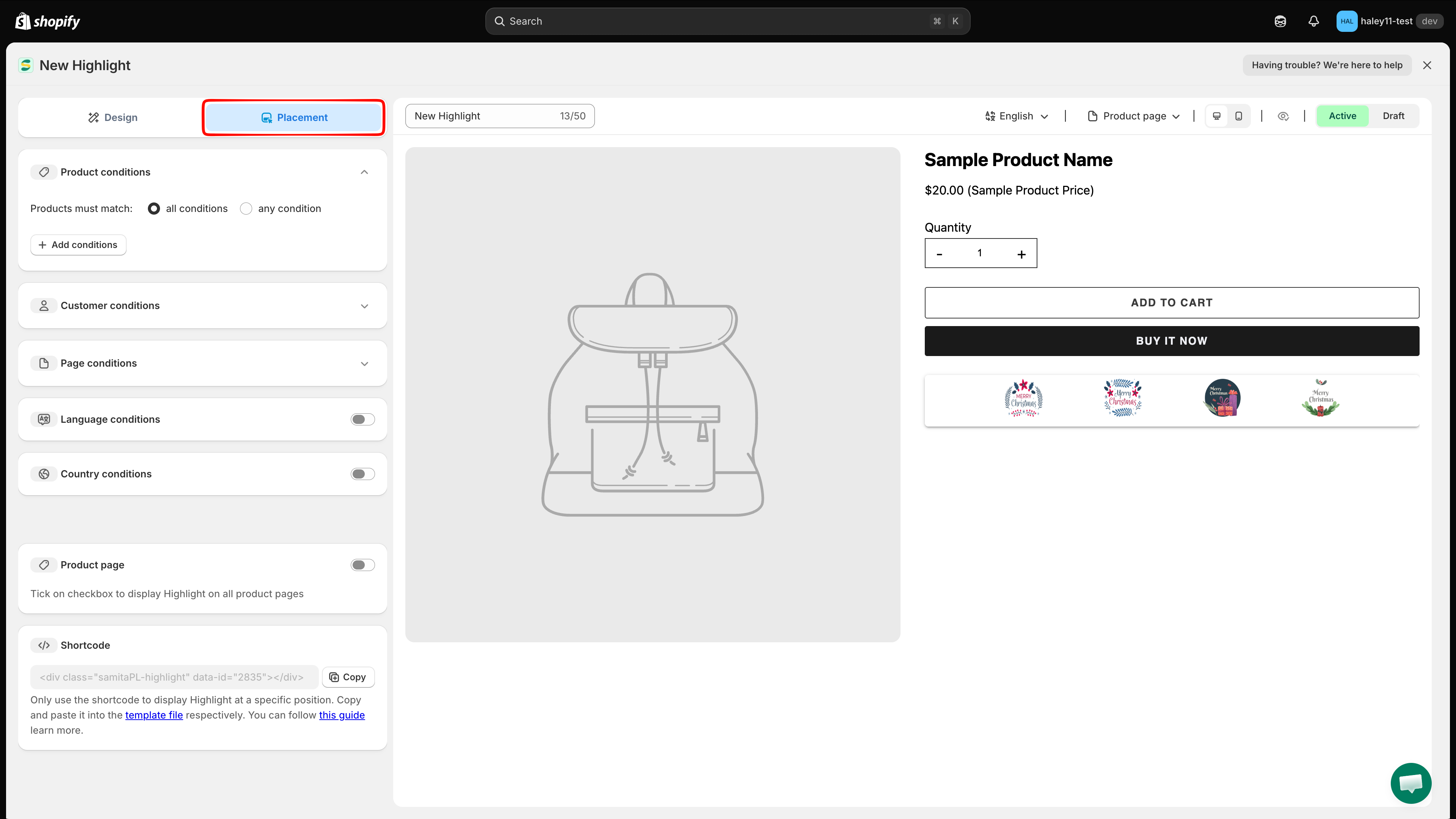Open the Sidekick assistant icon
Viewport: 1456px width, 819px height.
point(1280,22)
